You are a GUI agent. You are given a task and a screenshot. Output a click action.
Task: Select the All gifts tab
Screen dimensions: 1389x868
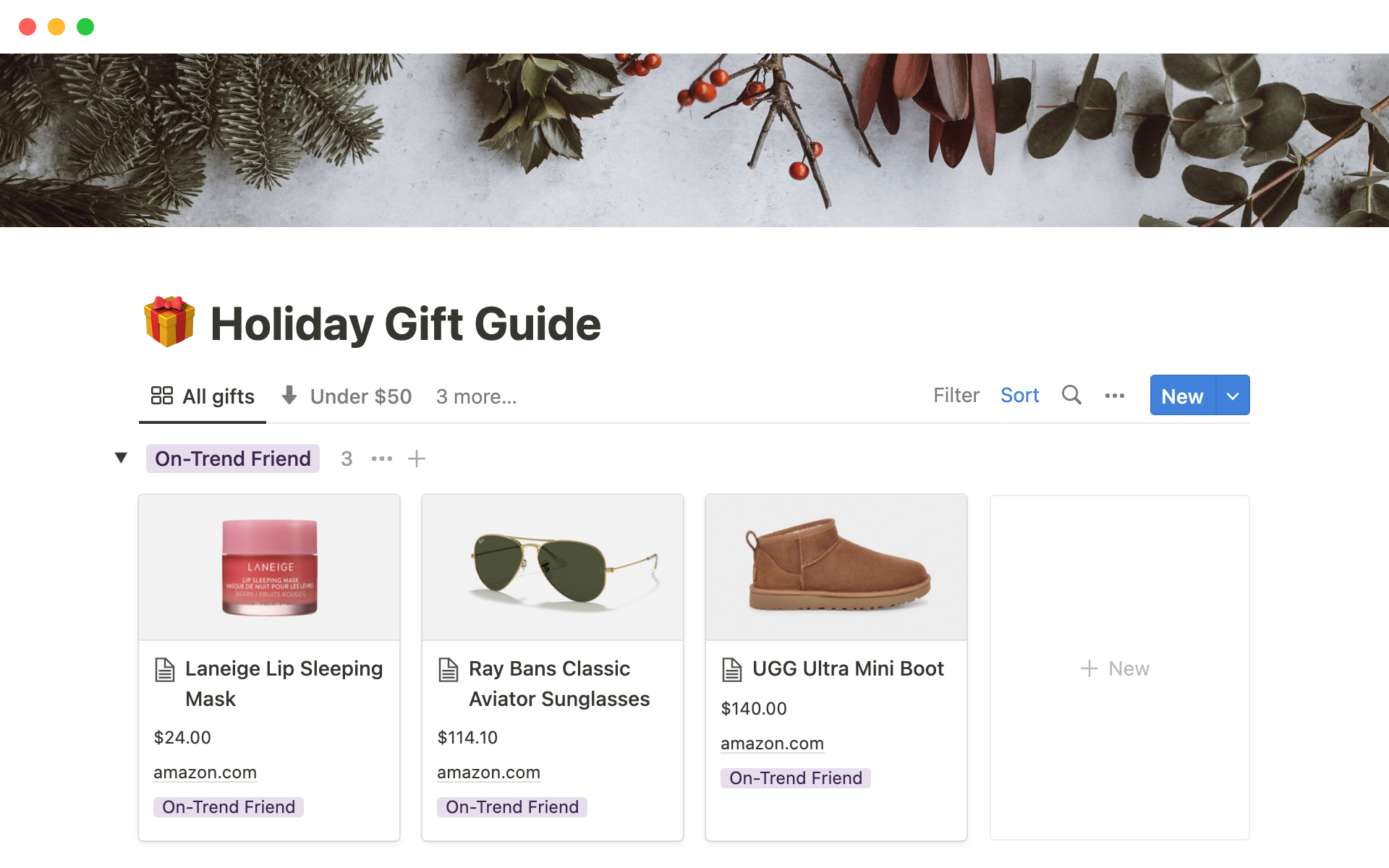pos(200,396)
